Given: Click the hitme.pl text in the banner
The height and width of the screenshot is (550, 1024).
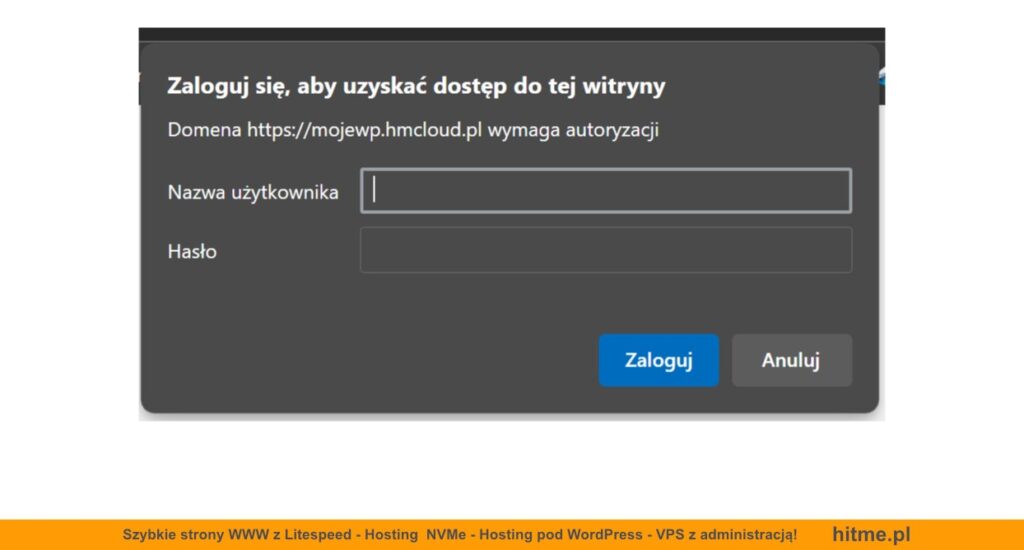Looking at the screenshot, I should (871, 534).
